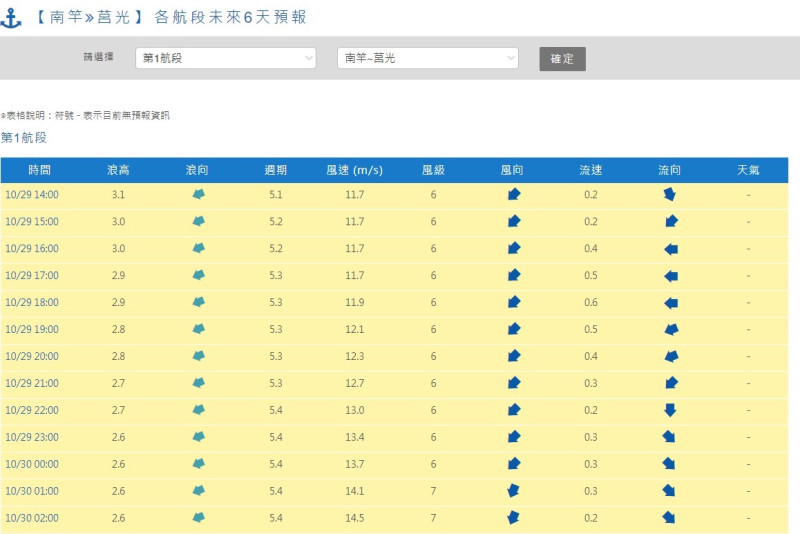Open the 第1航段 segment dropdown
Viewport: 800px width, 534px height.
tap(226, 58)
